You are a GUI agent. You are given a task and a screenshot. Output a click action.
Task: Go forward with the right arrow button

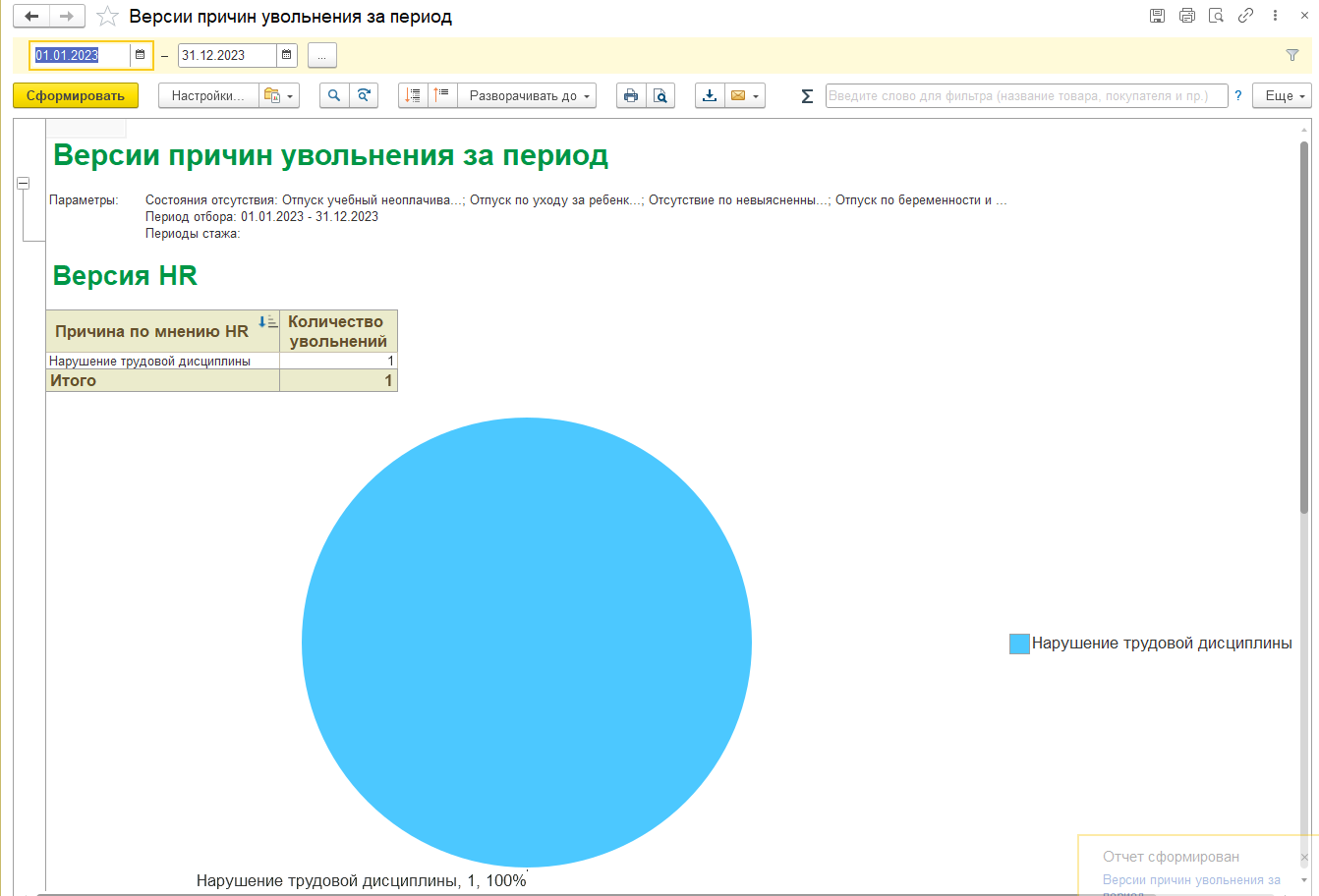(x=67, y=17)
